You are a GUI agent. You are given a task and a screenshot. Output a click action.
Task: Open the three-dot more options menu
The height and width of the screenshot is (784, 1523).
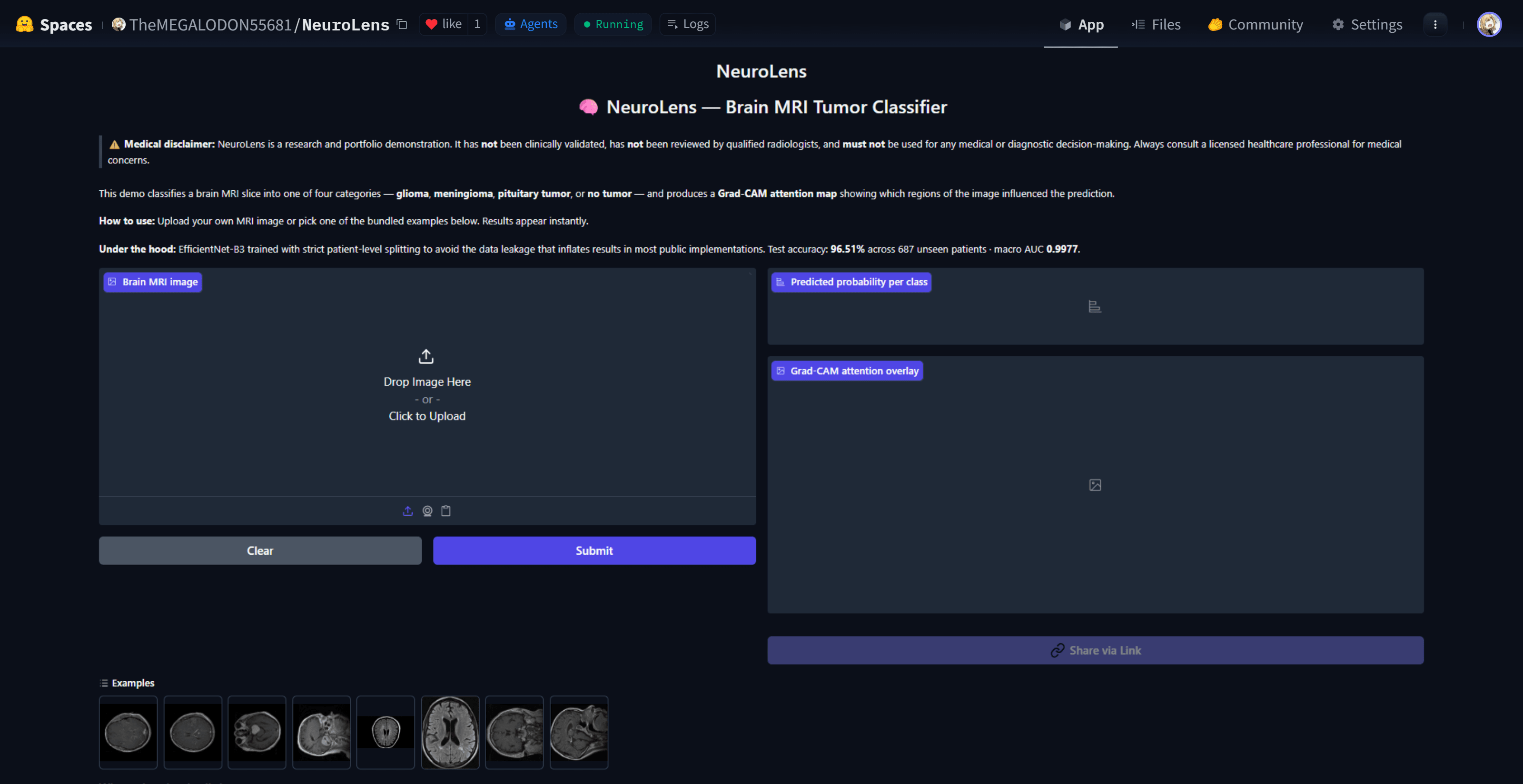pos(1435,24)
